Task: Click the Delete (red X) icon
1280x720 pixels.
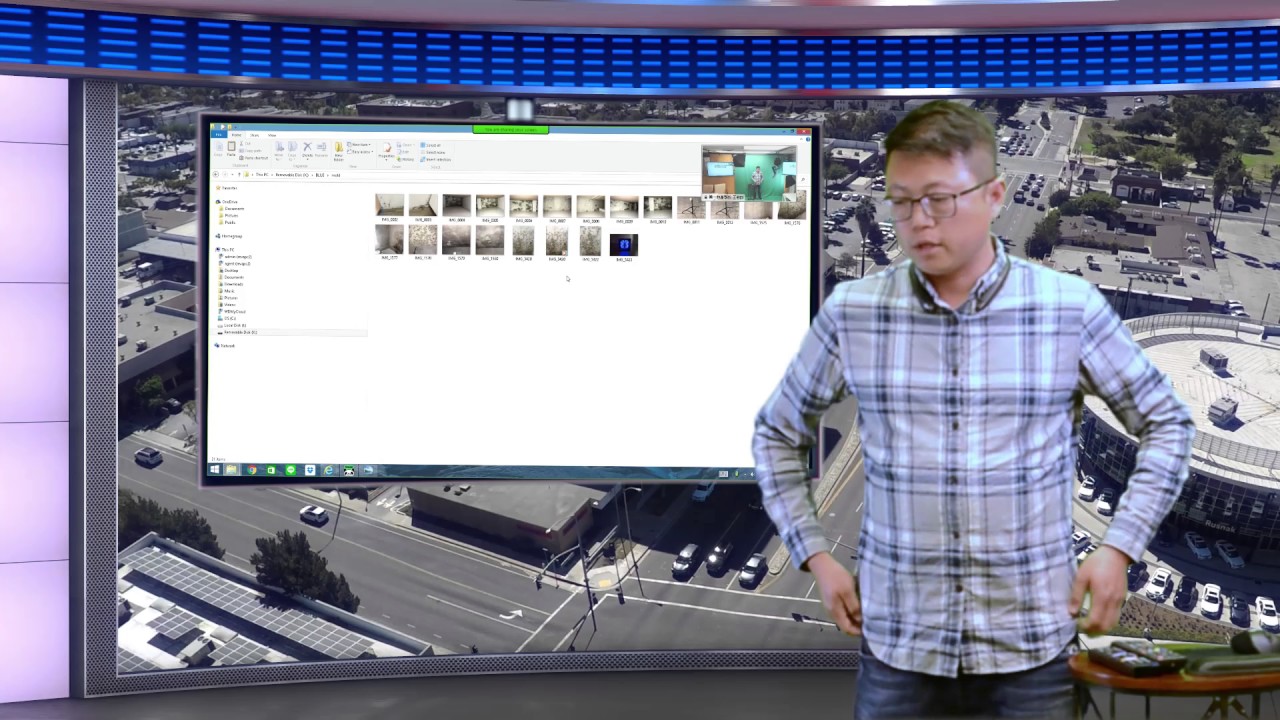Action: [x=307, y=149]
